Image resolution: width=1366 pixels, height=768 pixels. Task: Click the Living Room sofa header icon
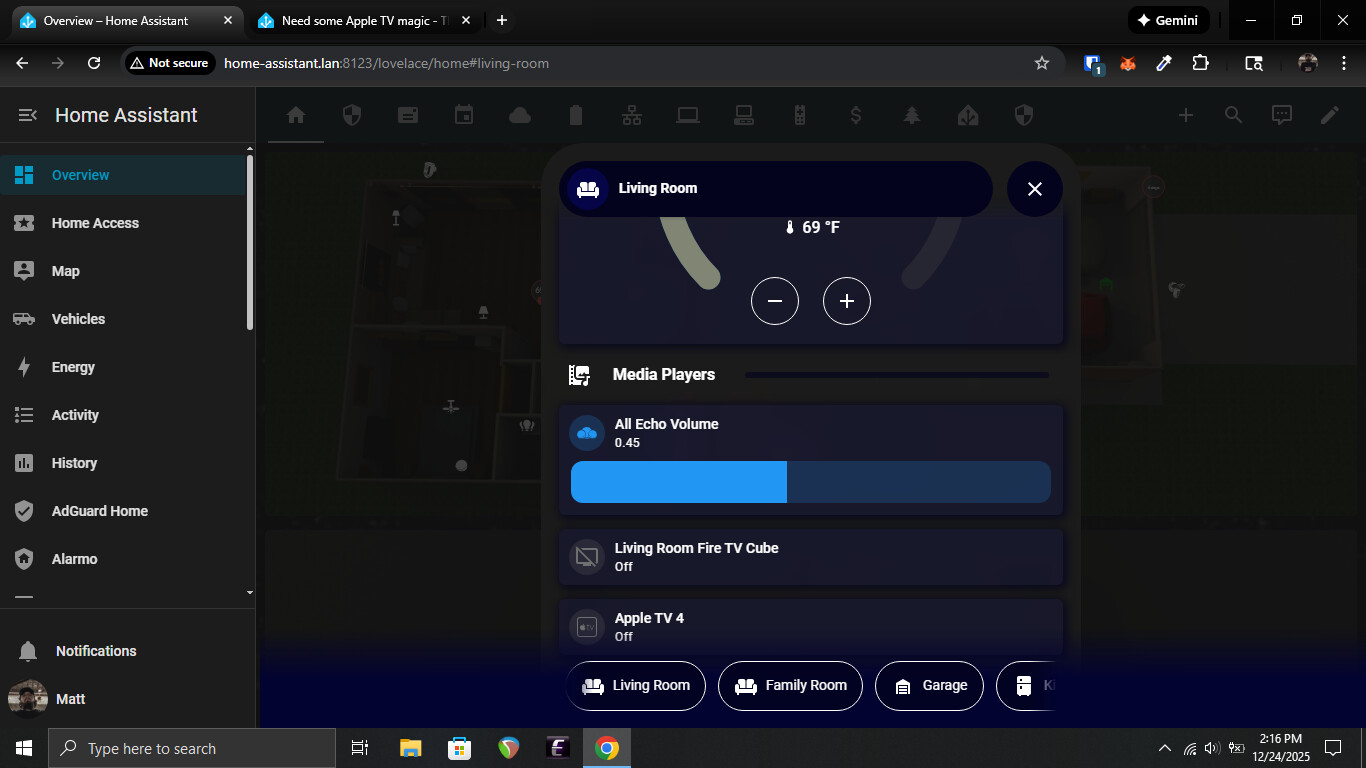click(588, 189)
